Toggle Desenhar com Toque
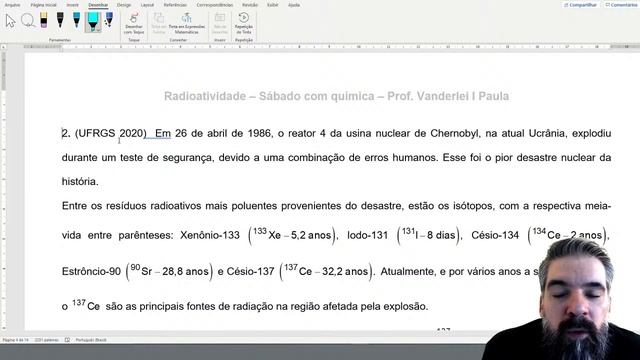 click(134, 24)
